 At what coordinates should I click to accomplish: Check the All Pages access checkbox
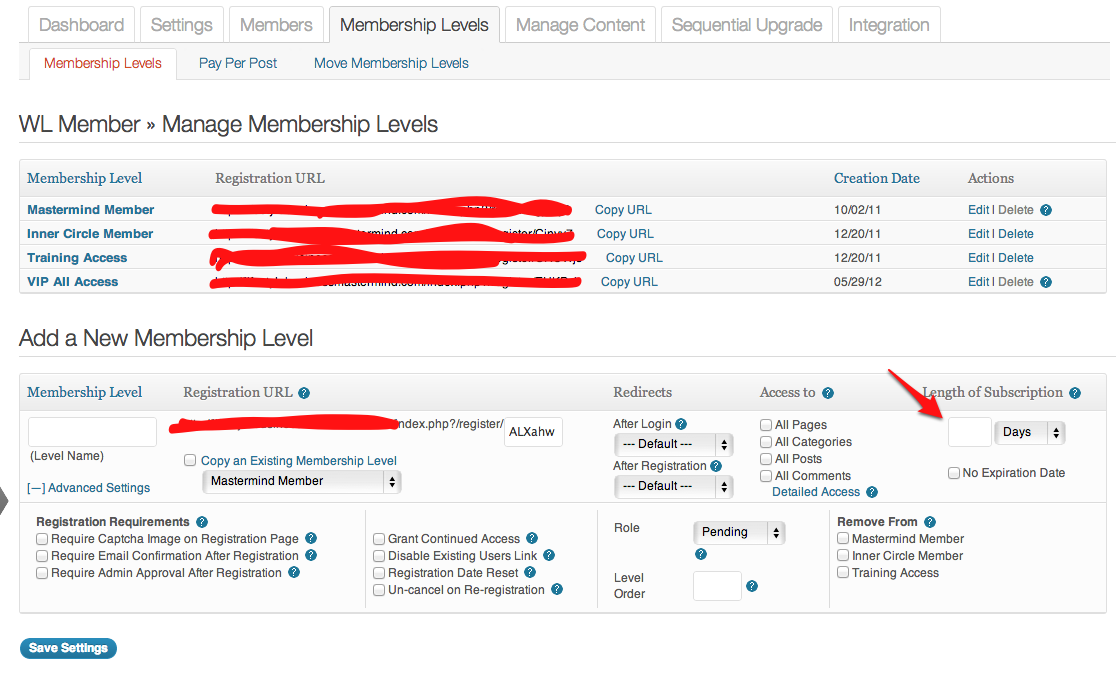(x=766, y=425)
